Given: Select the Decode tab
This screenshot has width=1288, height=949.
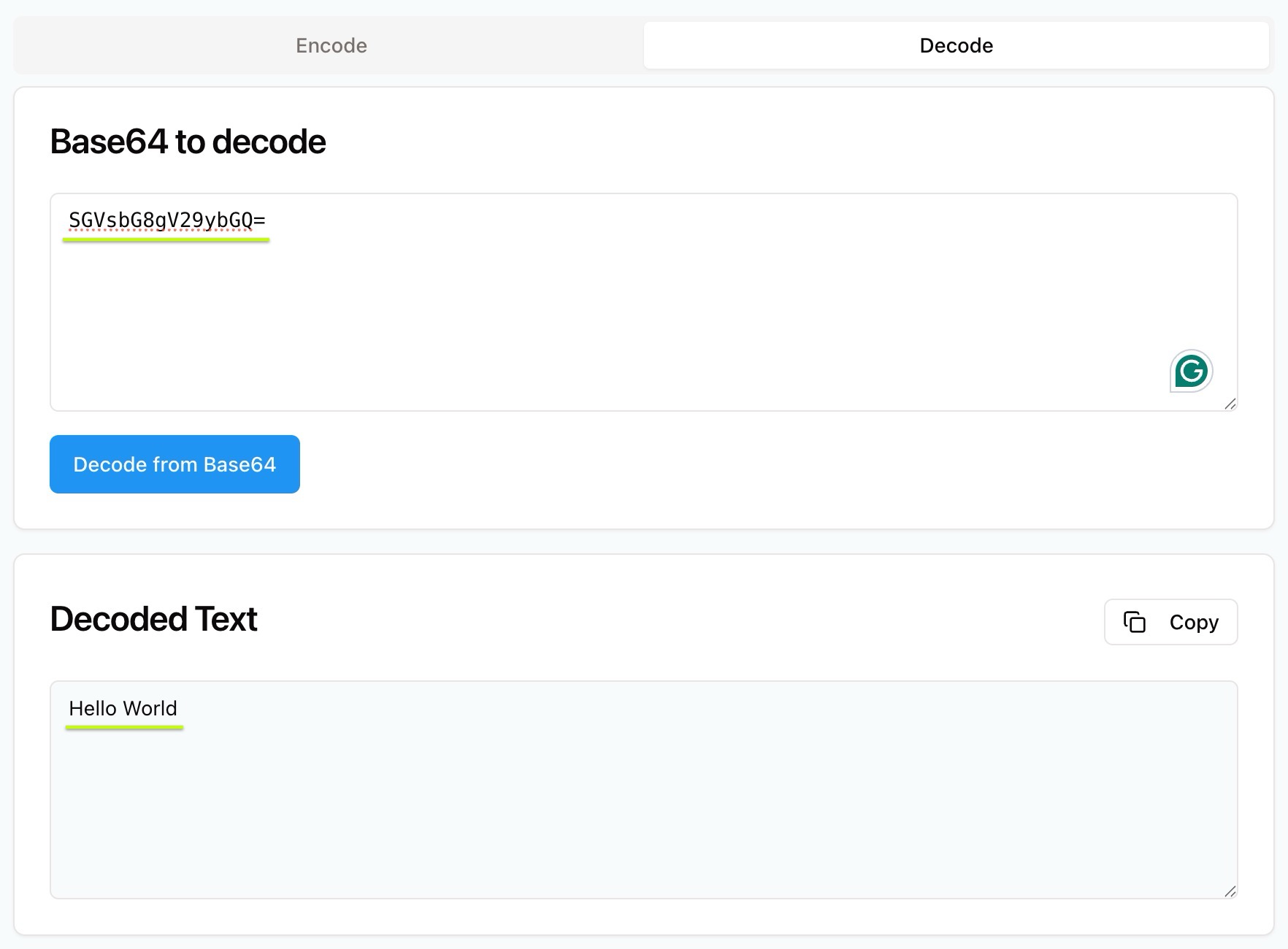Looking at the screenshot, I should [955, 45].
